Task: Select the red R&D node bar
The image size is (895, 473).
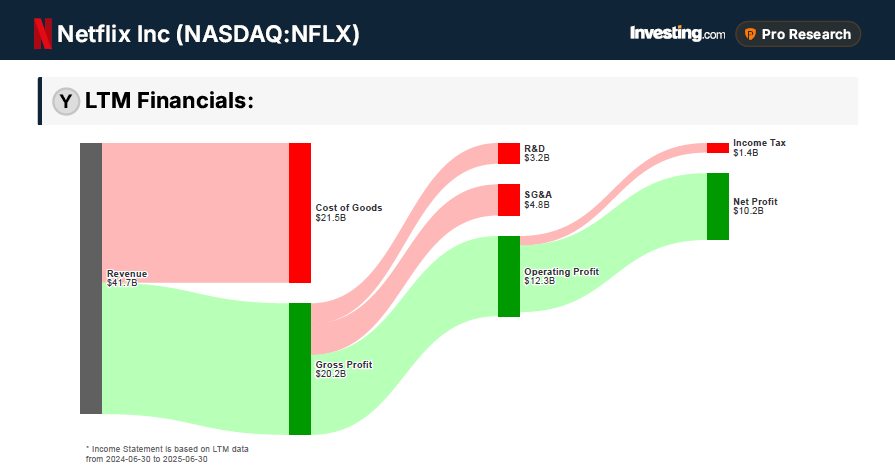Action: click(x=509, y=154)
